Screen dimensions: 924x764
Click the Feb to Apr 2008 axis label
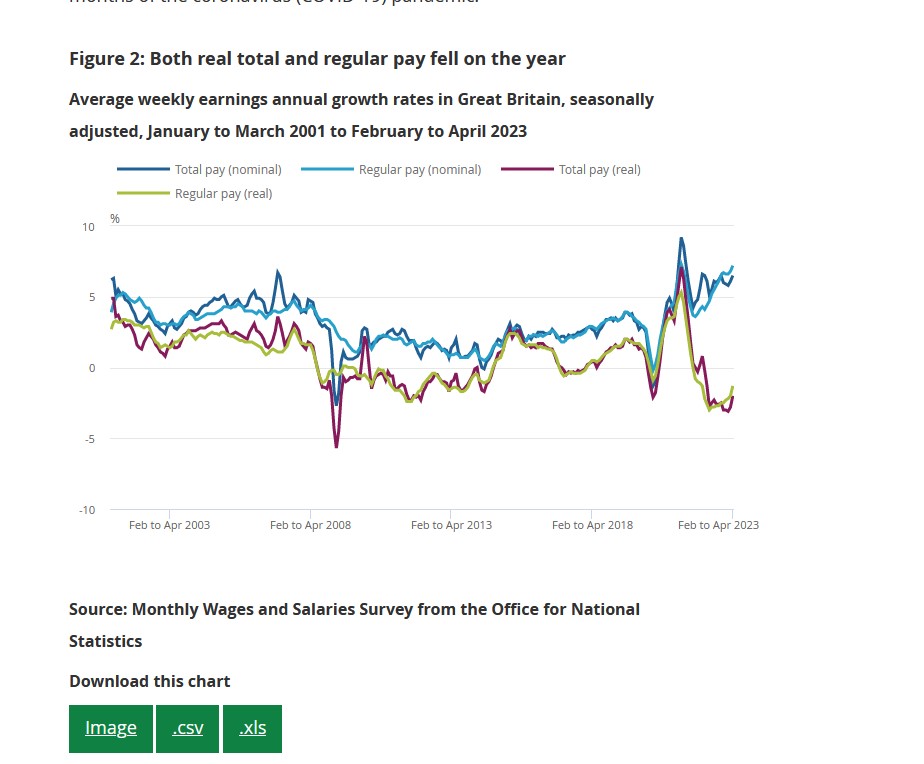click(x=310, y=525)
